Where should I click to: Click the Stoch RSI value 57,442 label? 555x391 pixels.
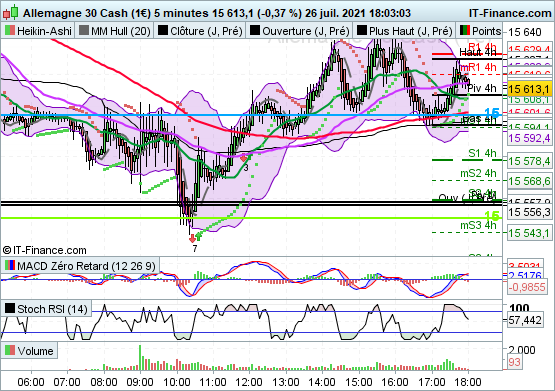[525, 320]
